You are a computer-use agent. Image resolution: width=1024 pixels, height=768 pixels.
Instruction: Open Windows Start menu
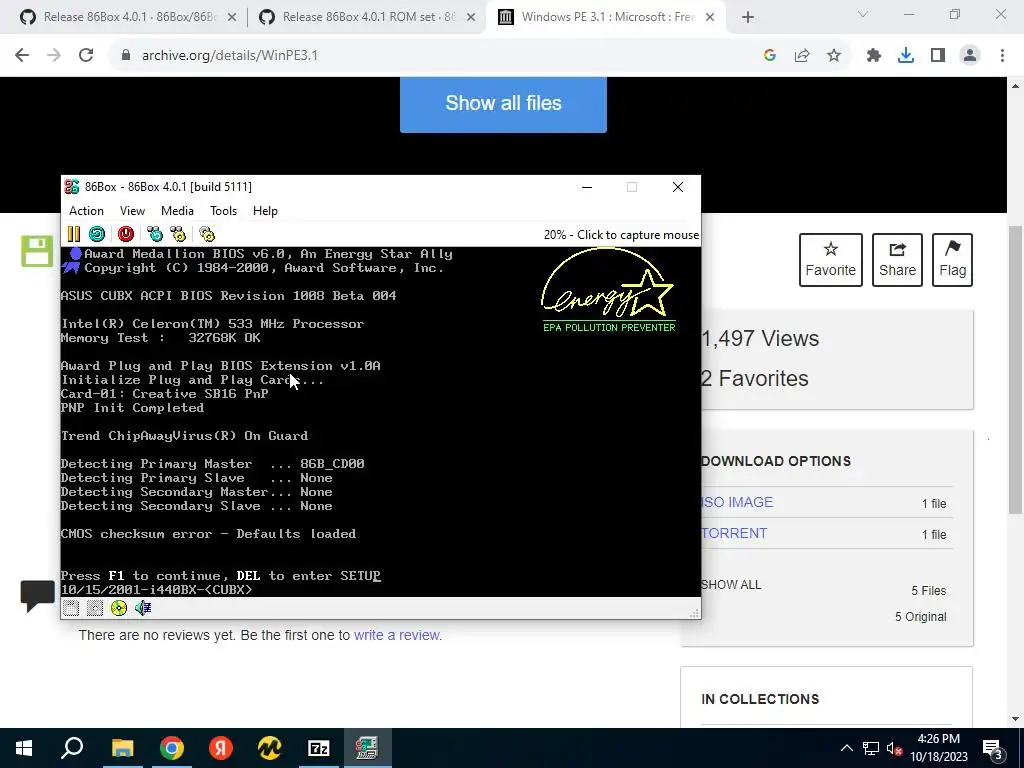point(24,748)
